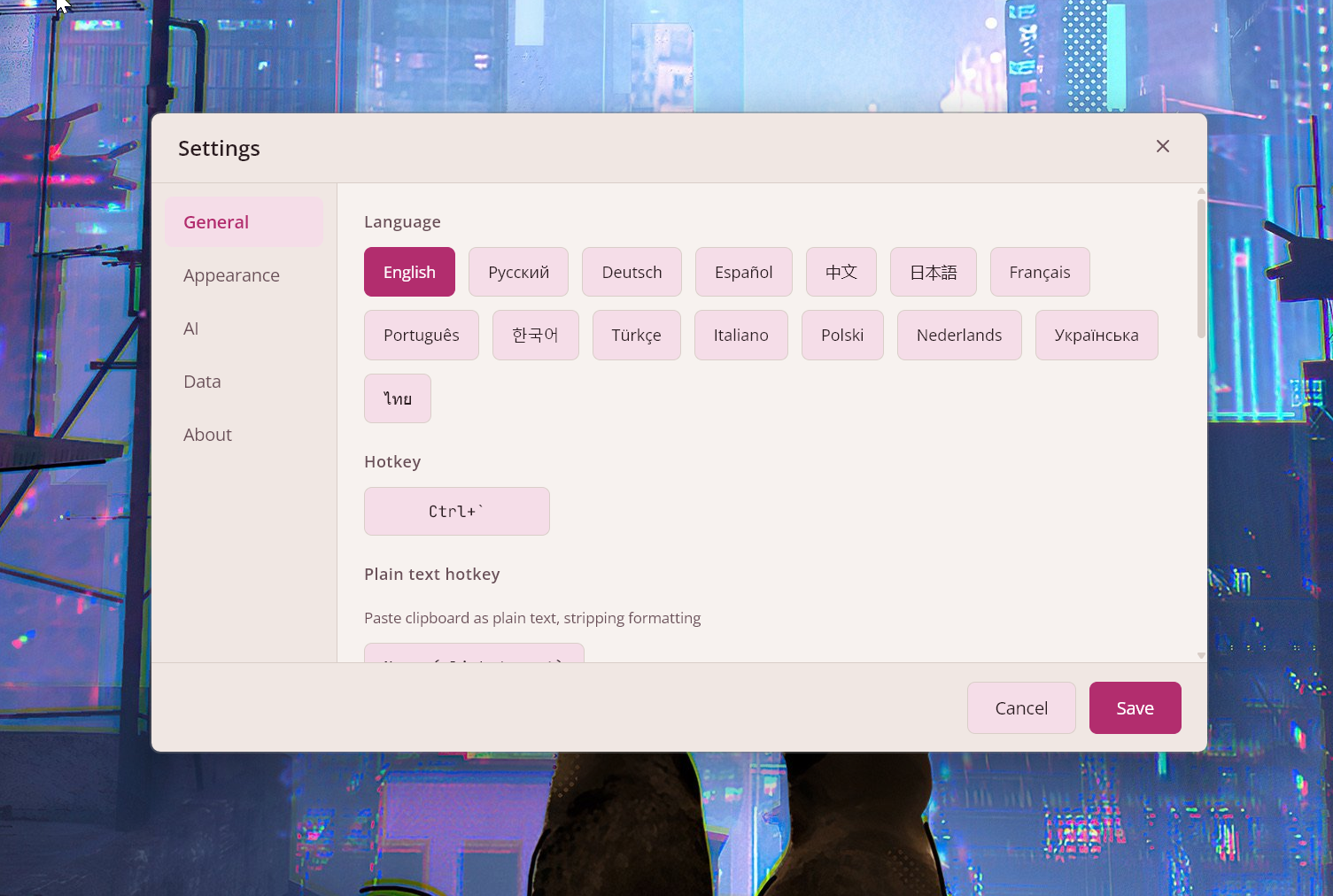Screen dimensions: 1333x896
Task: Select Português language
Action: pos(422,335)
